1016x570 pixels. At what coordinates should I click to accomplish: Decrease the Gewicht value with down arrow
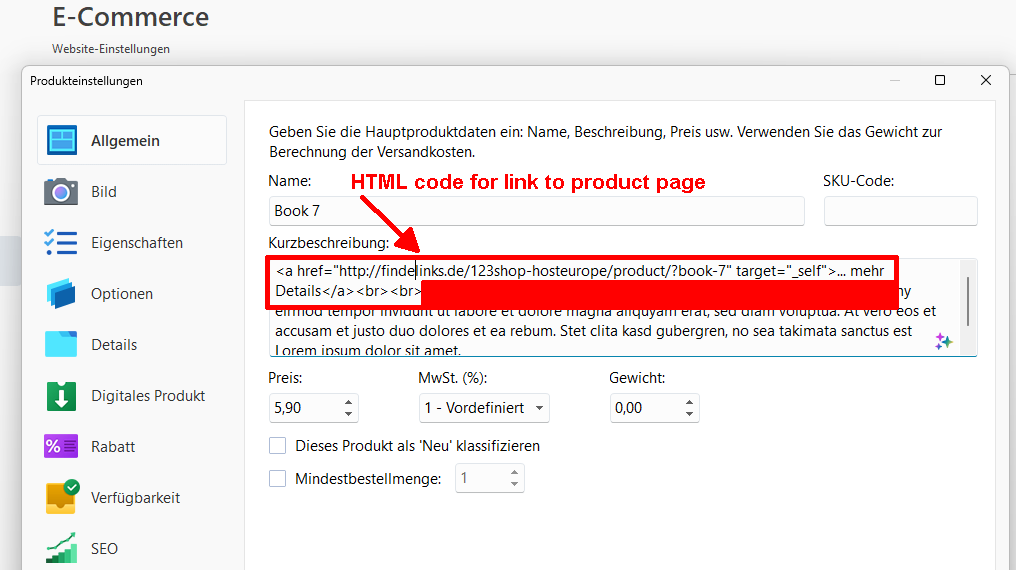(689, 413)
